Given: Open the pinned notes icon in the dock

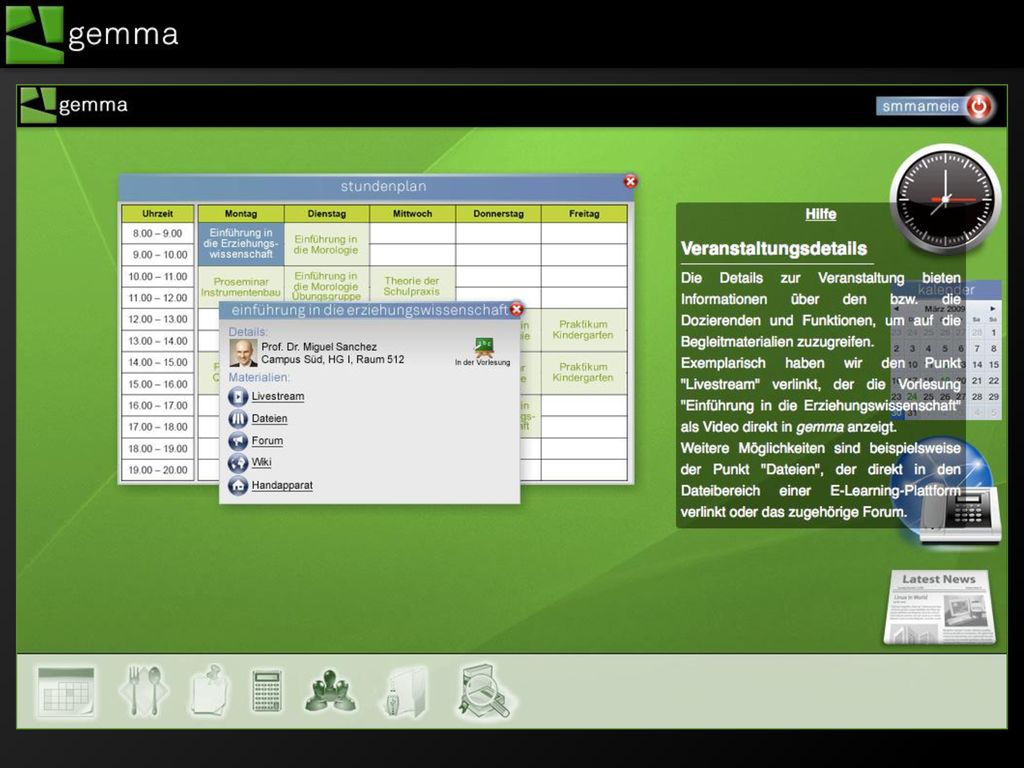Looking at the screenshot, I should (210, 690).
